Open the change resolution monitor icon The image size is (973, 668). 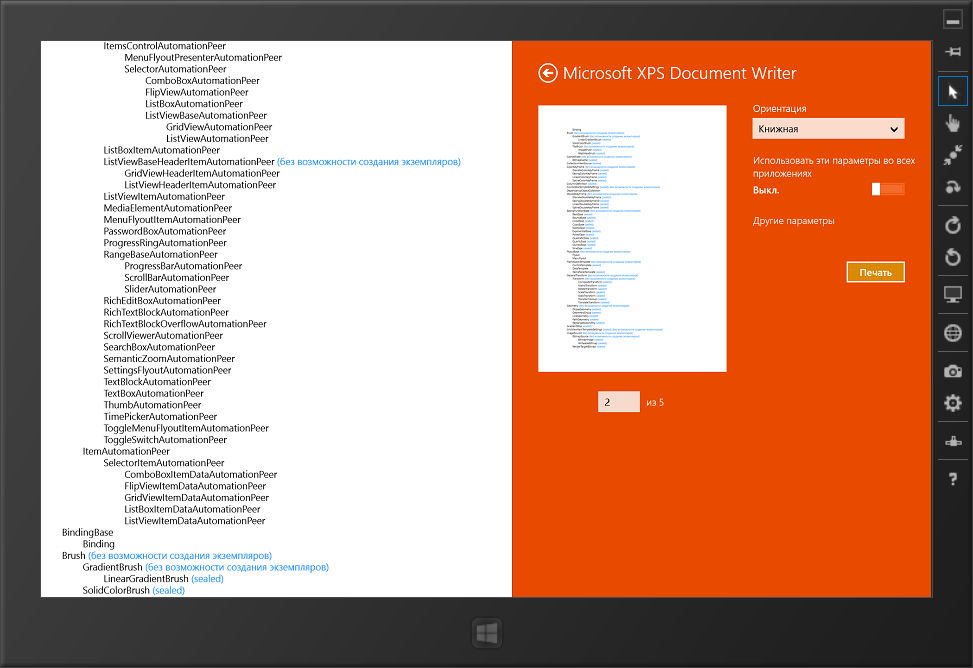pos(953,295)
